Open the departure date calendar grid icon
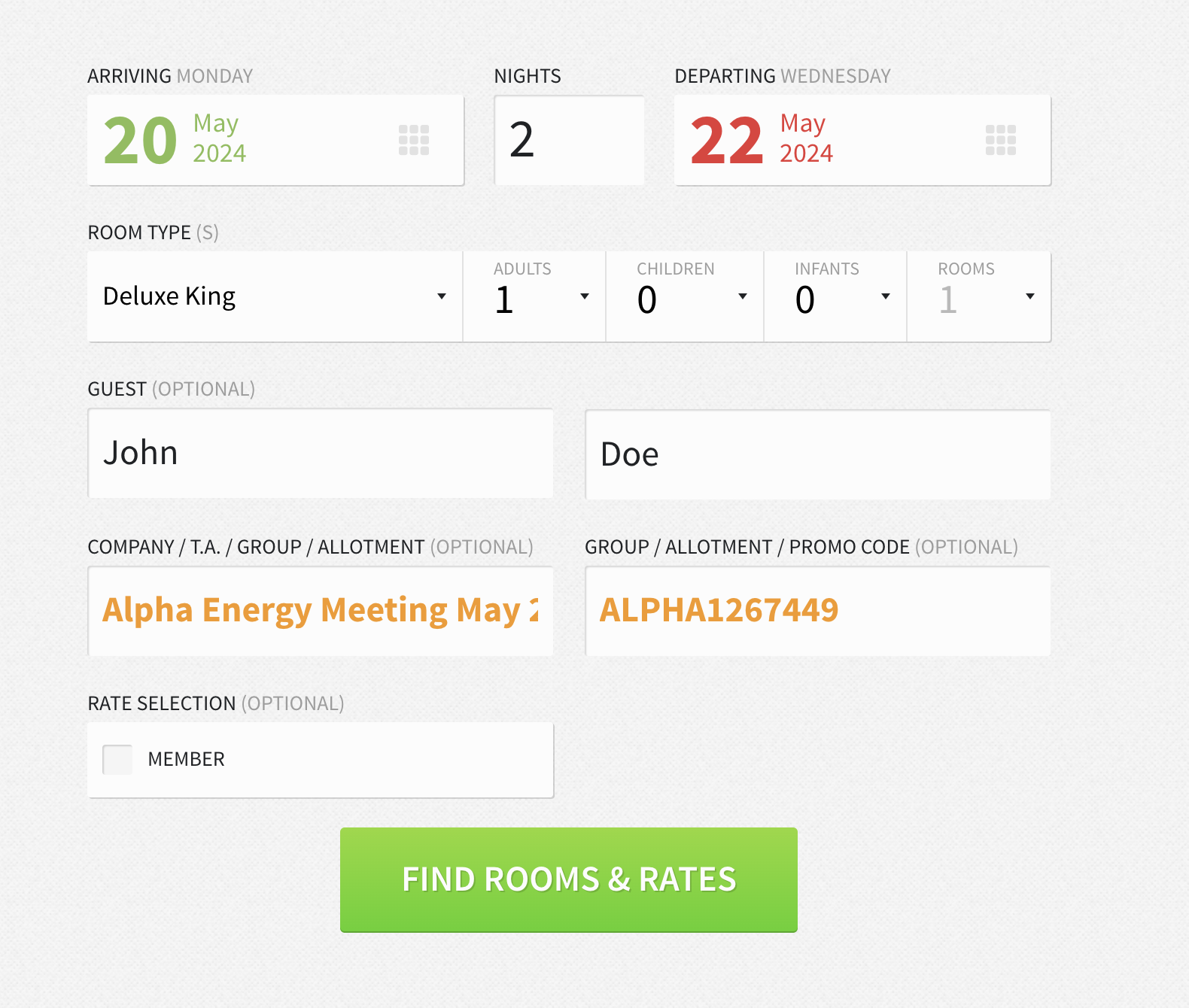 (x=1001, y=140)
